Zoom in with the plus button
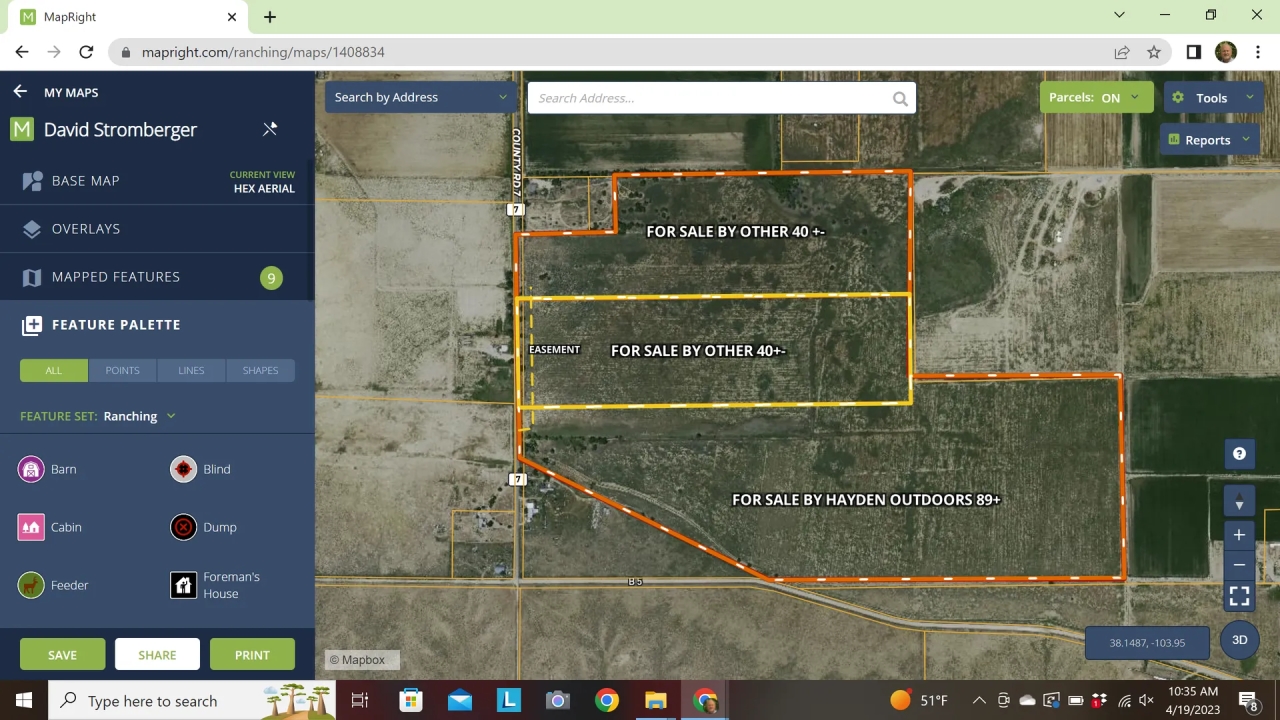This screenshot has height=720, width=1280. [x=1239, y=535]
